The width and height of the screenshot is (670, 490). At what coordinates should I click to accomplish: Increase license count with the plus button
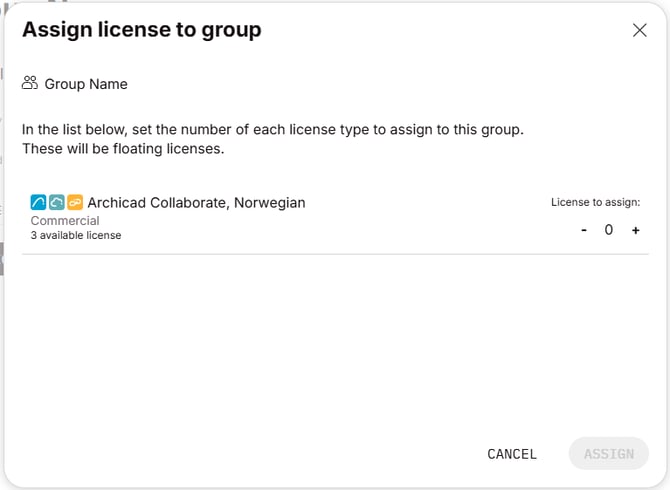(x=635, y=230)
